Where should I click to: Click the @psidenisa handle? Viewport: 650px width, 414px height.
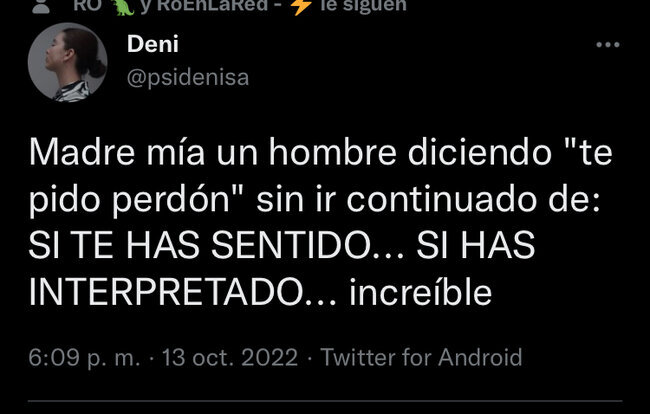[x=188, y=77]
